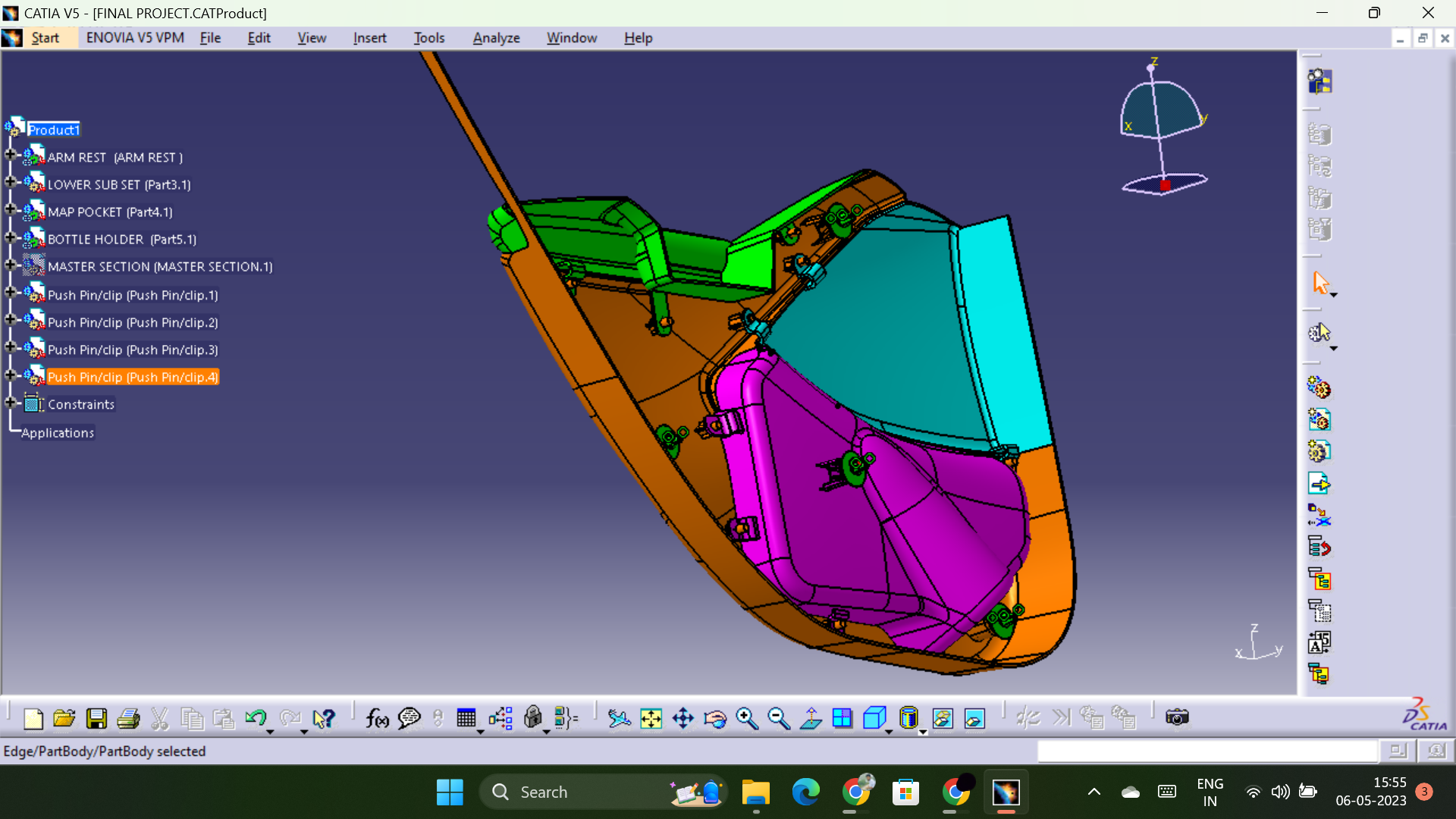Click the Create Multi-View icon
The height and width of the screenshot is (819, 1456).
click(x=843, y=718)
